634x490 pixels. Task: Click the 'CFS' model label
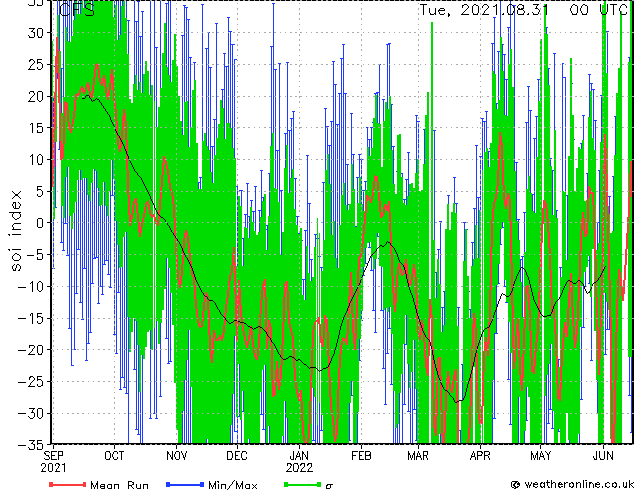click(x=77, y=10)
